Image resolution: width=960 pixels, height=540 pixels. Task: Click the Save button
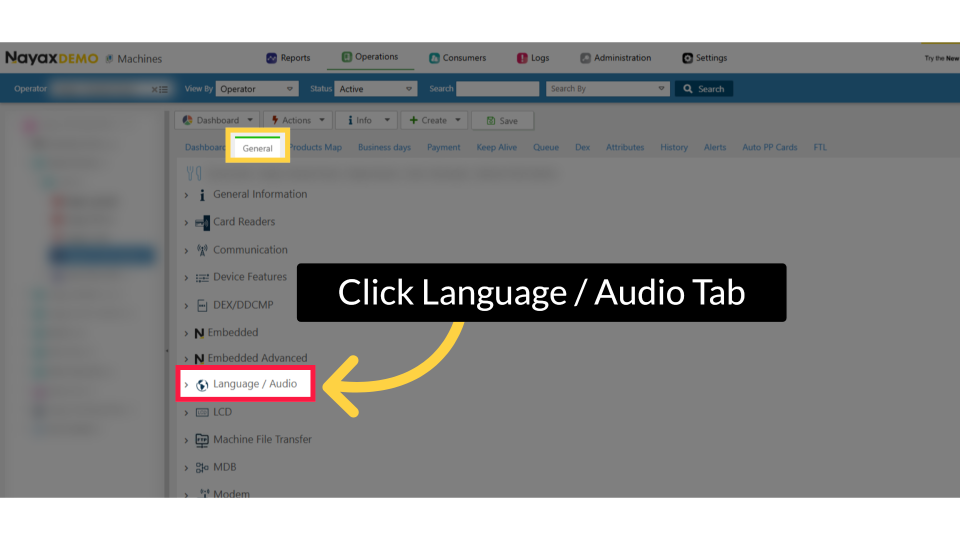(x=502, y=120)
